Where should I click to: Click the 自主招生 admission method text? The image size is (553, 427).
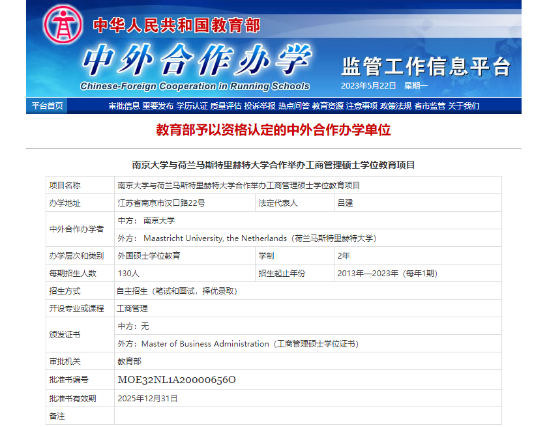pyautogui.click(x=177, y=291)
